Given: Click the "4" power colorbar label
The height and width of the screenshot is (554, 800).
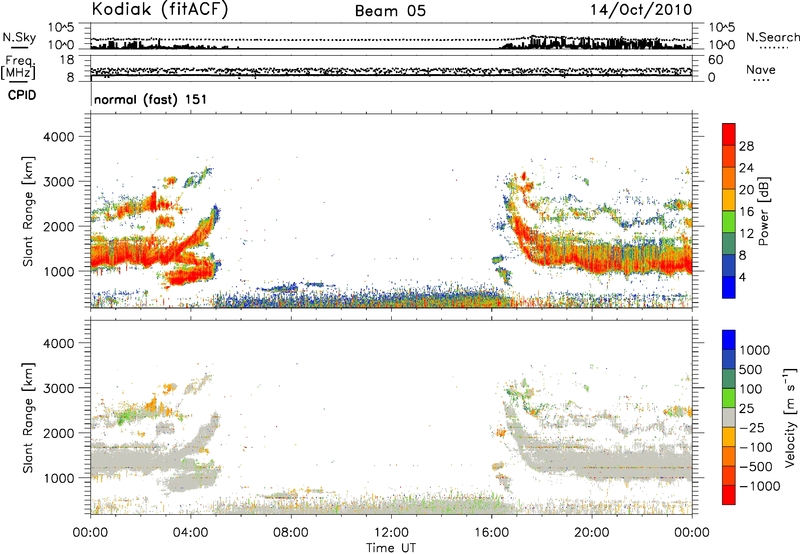Looking at the screenshot, I should coord(742,278).
